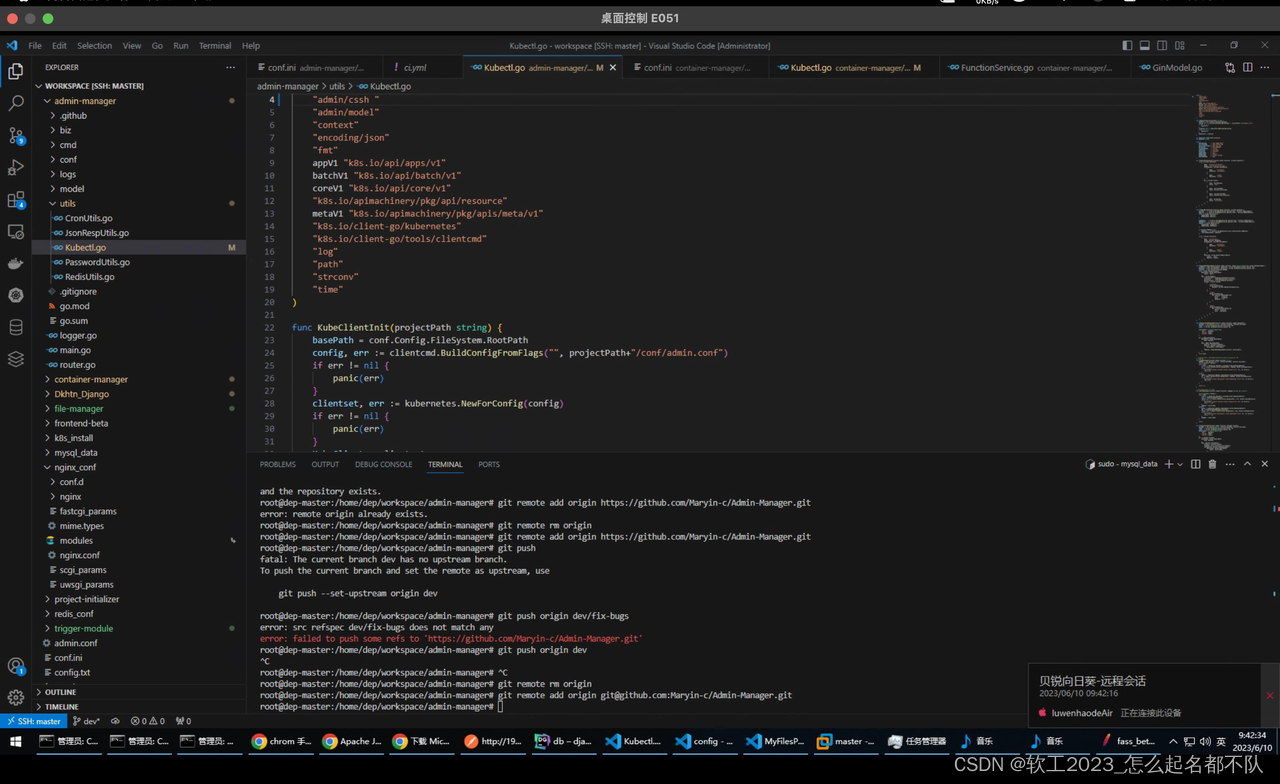
Task: Open the Search view in activity bar
Action: click(x=15, y=103)
